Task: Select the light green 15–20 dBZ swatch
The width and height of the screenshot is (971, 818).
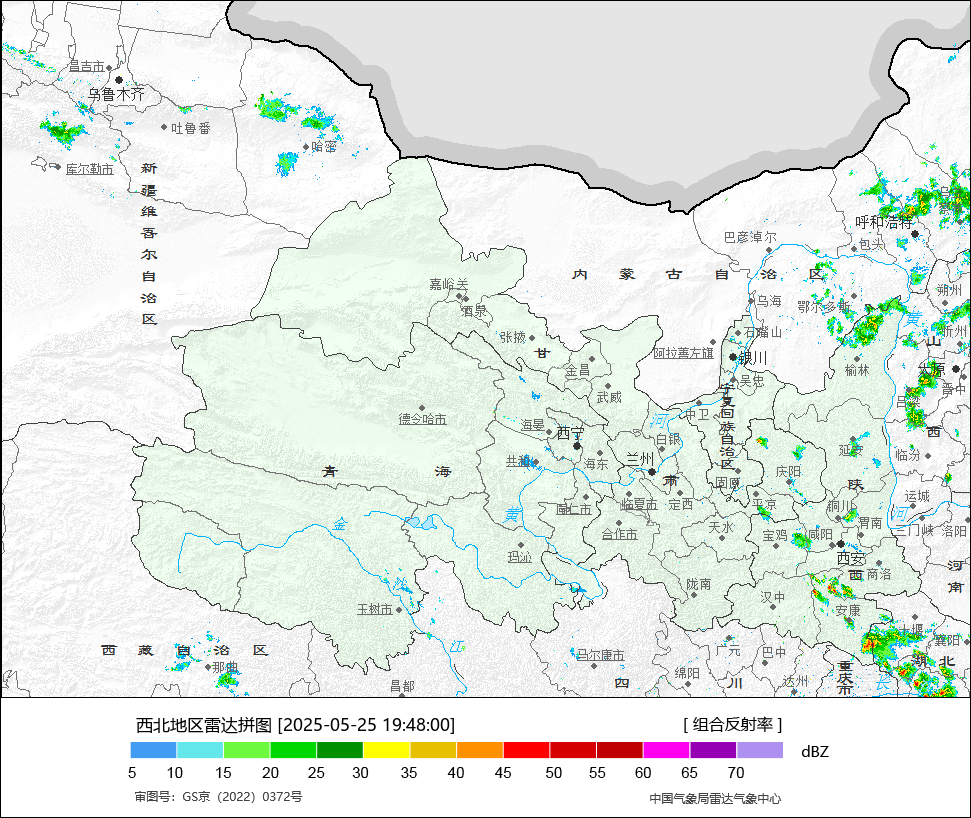Action: [x=246, y=750]
